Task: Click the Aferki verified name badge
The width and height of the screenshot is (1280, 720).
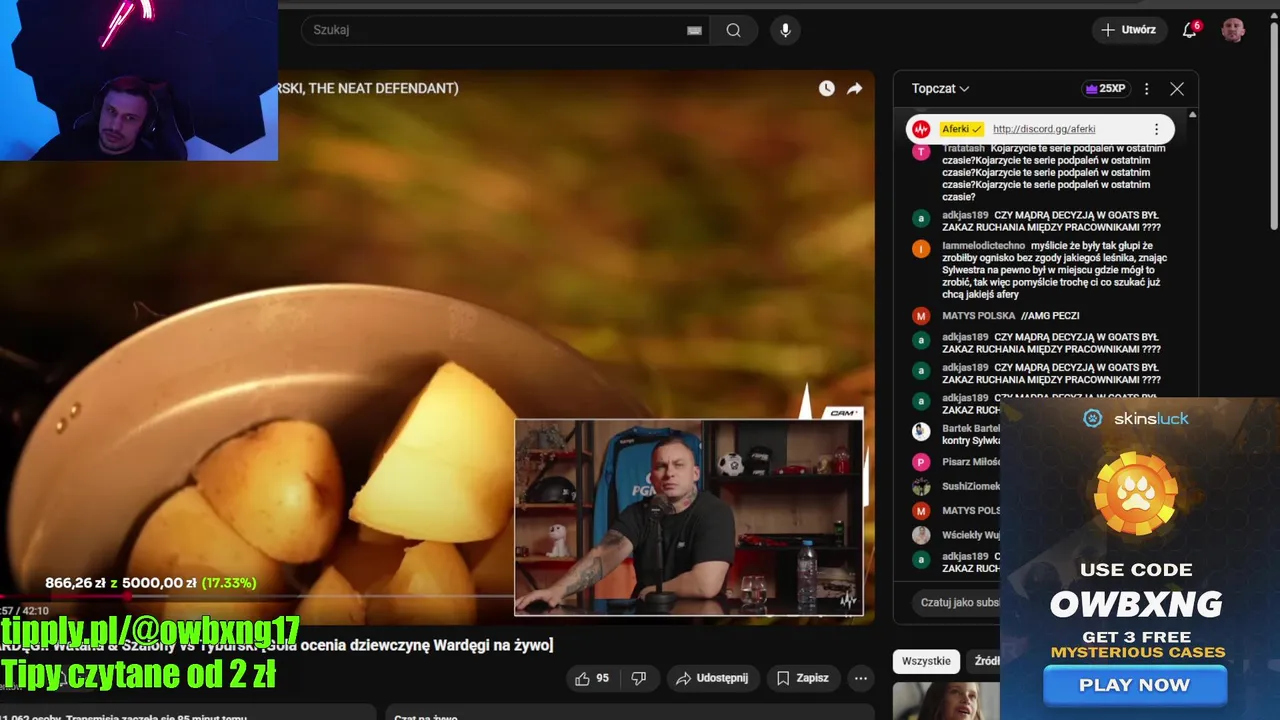Action: tap(961, 129)
